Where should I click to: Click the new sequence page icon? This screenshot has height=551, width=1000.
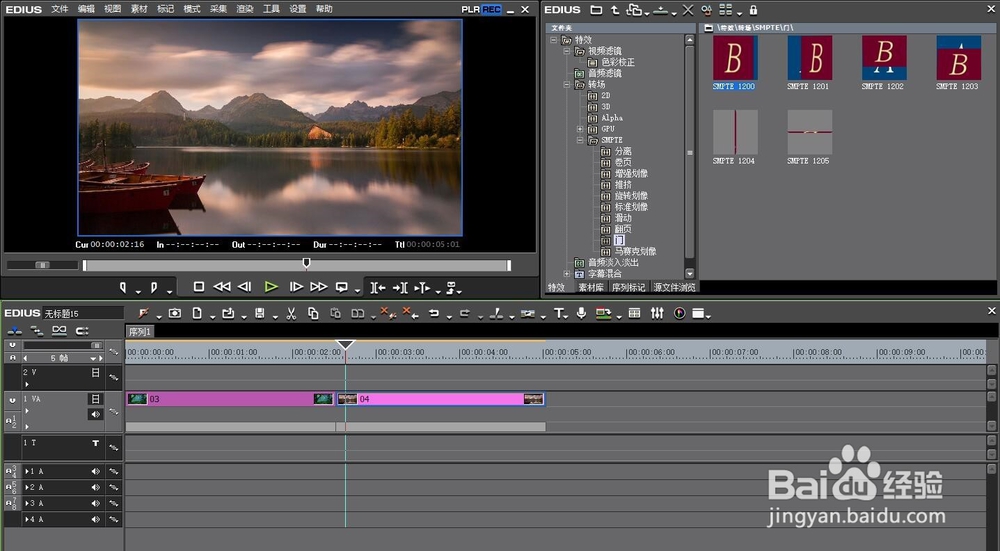[x=197, y=313]
